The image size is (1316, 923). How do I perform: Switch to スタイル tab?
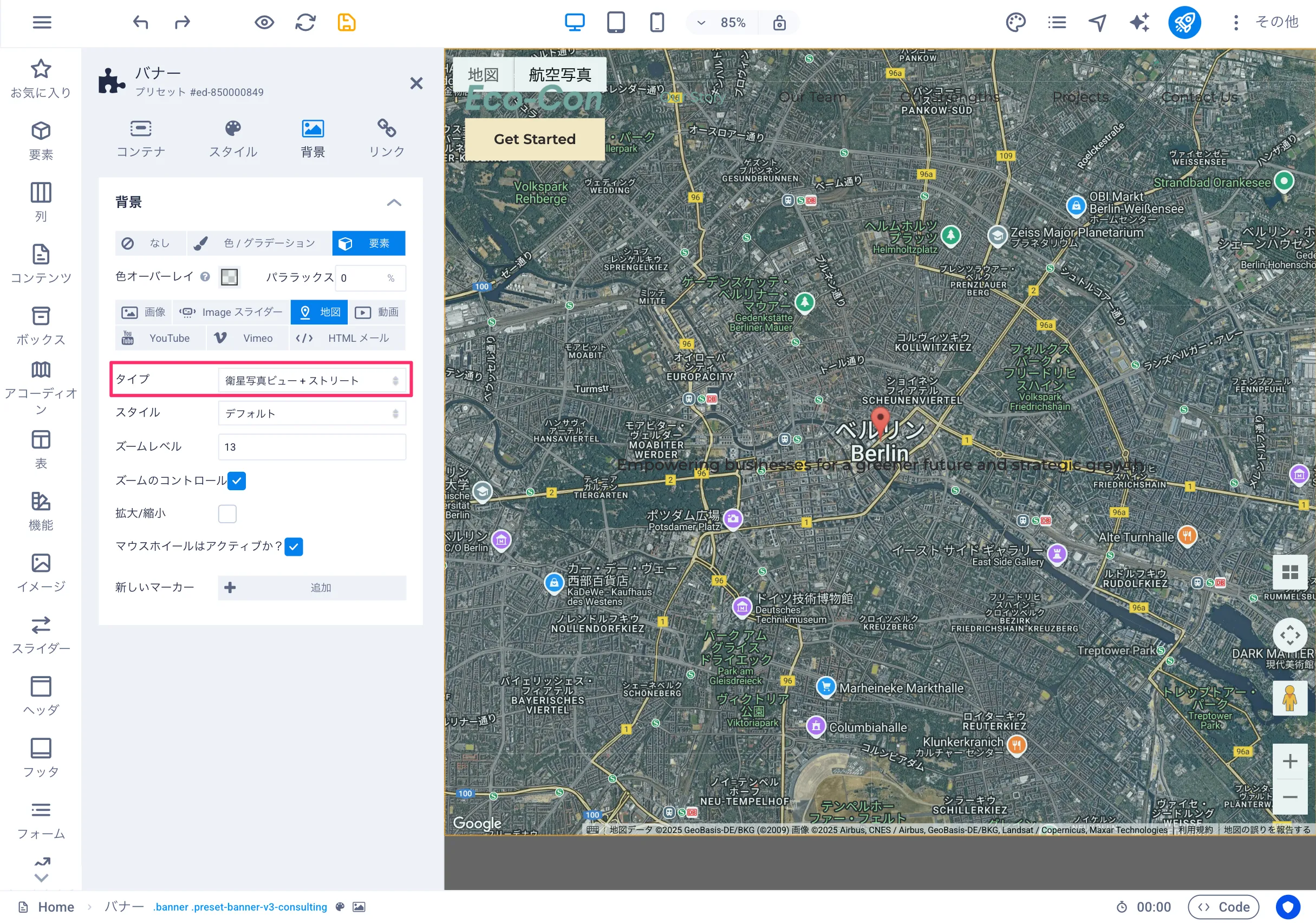coord(233,138)
